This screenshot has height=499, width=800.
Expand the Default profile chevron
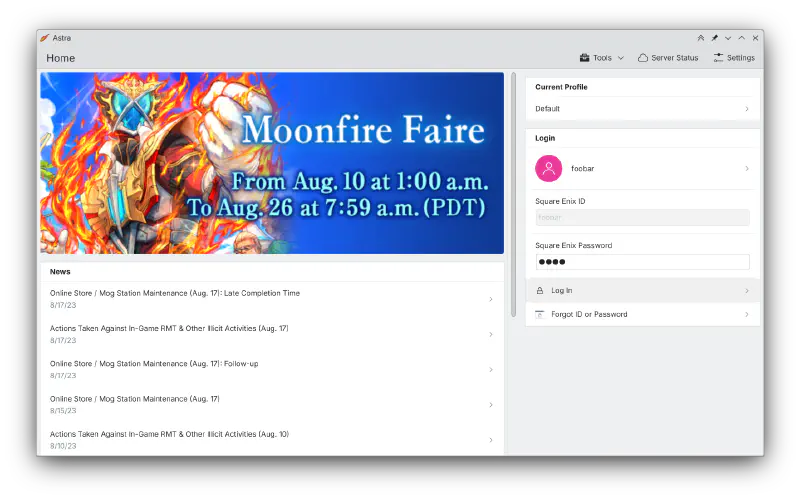746,109
